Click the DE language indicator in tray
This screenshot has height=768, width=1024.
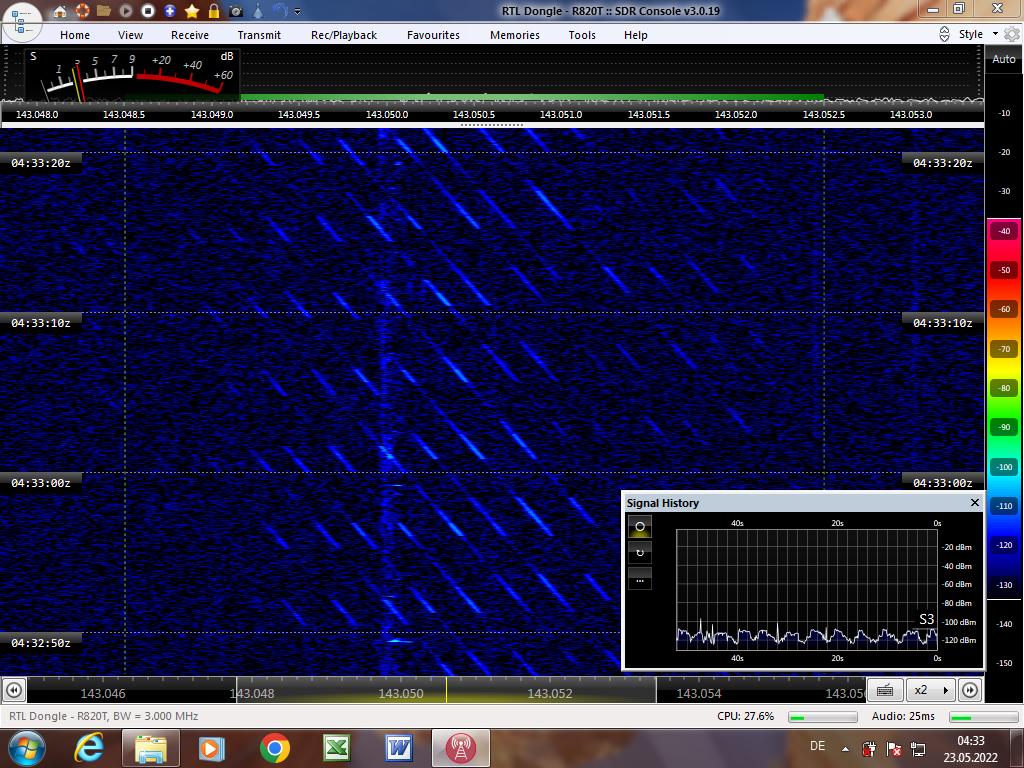coord(817,746)
